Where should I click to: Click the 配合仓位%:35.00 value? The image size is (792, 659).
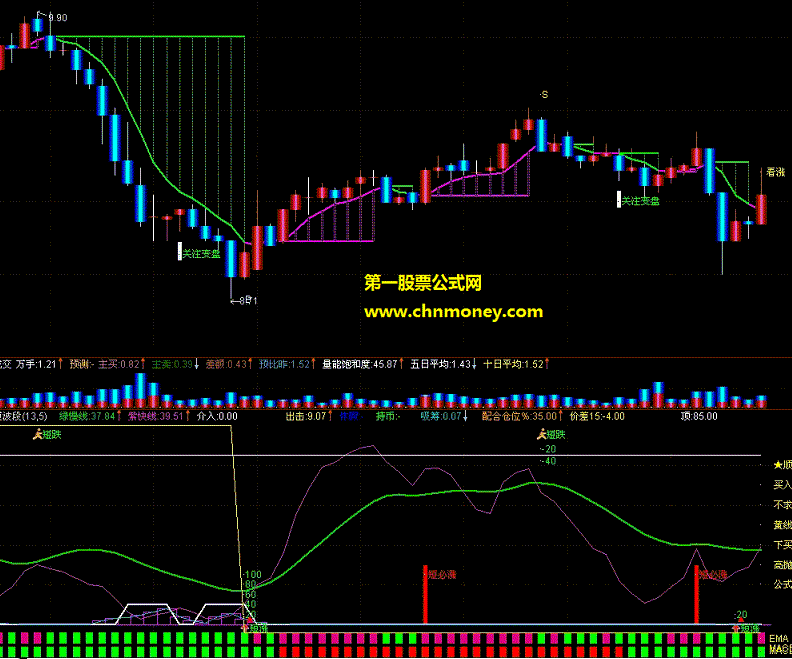(x=519, y=416)
